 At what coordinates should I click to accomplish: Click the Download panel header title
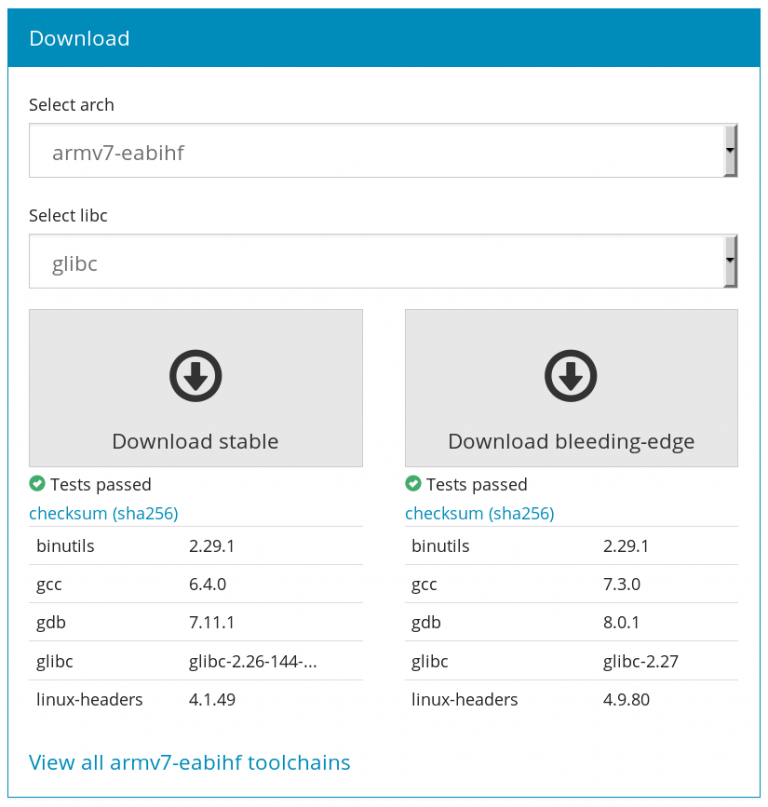(79, 39)
